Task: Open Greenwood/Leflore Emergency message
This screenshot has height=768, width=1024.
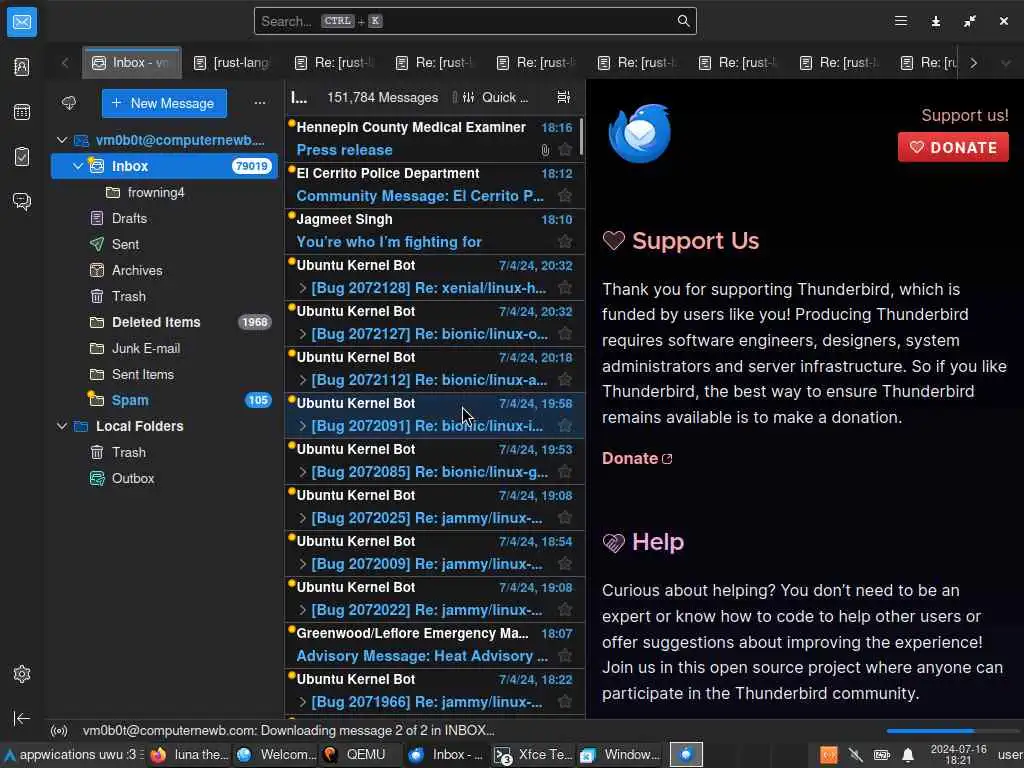Action: click(434, 645)
